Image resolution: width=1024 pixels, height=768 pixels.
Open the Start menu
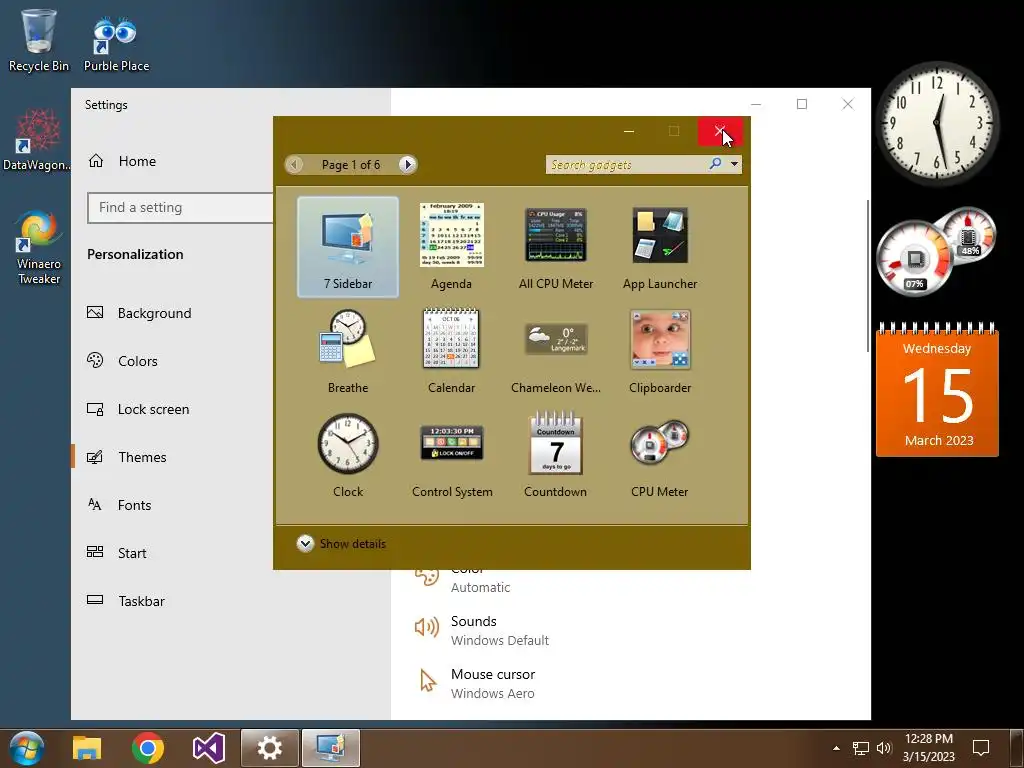click(x=27, y=748)
